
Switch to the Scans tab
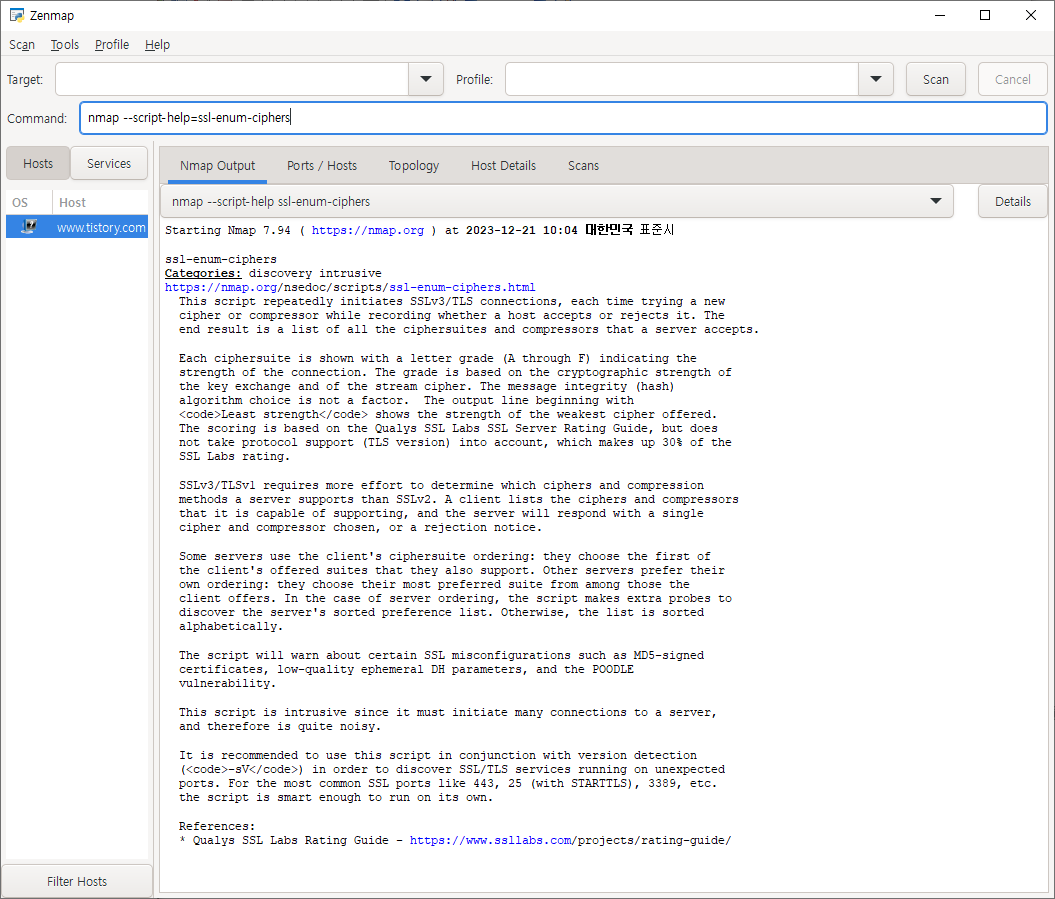[583, 166]
